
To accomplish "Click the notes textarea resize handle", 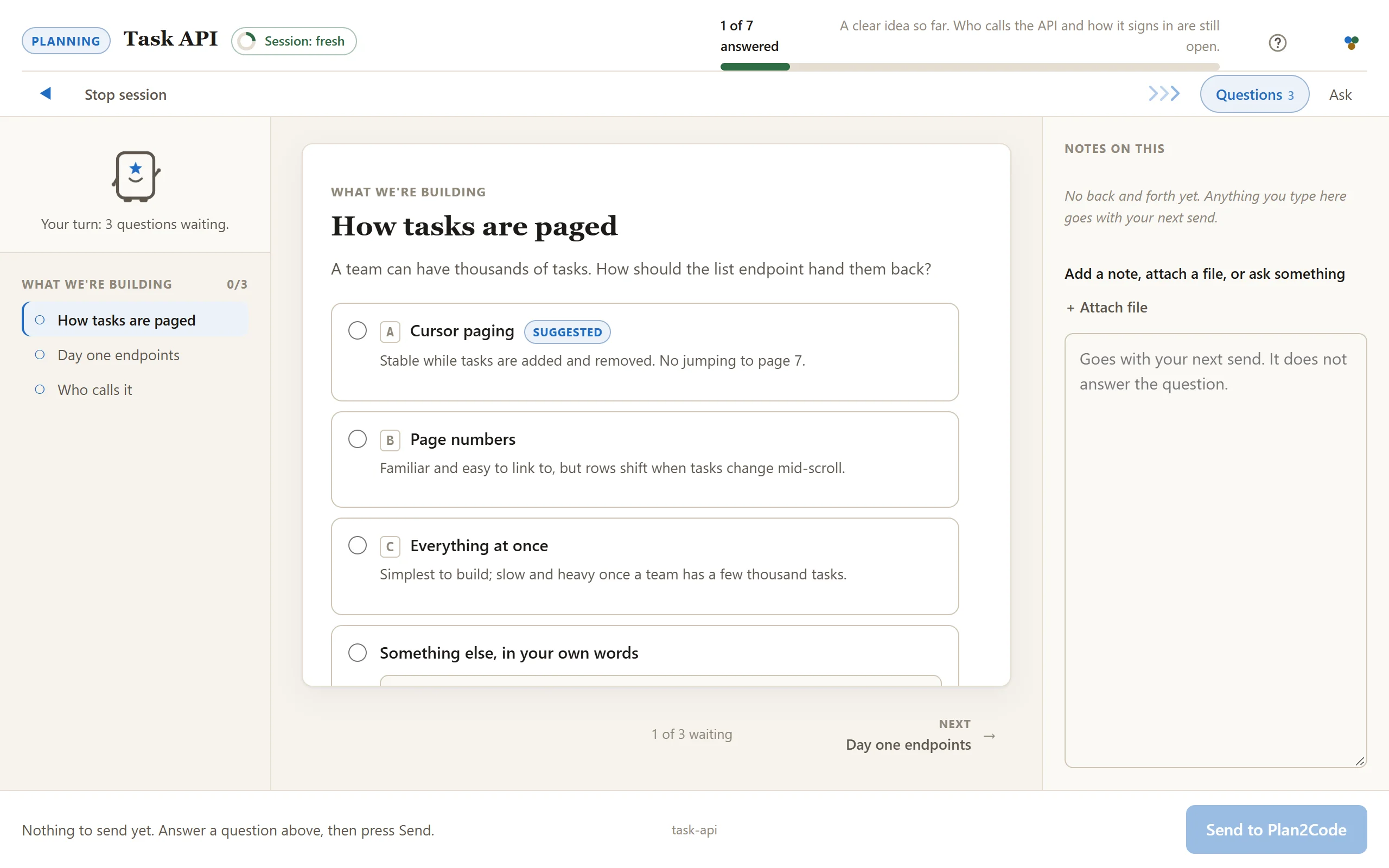I will click(1360, 761).
